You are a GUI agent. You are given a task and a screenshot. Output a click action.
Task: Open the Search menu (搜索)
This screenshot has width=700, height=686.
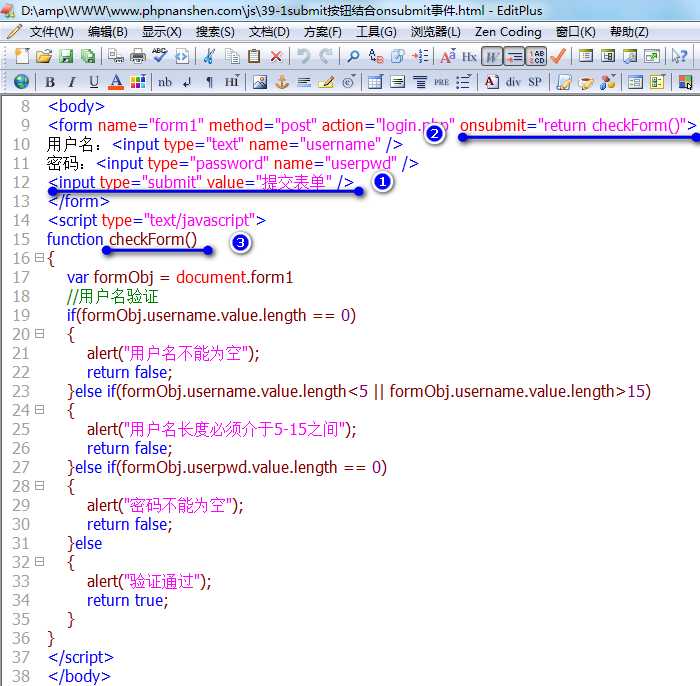coord(215,32)
